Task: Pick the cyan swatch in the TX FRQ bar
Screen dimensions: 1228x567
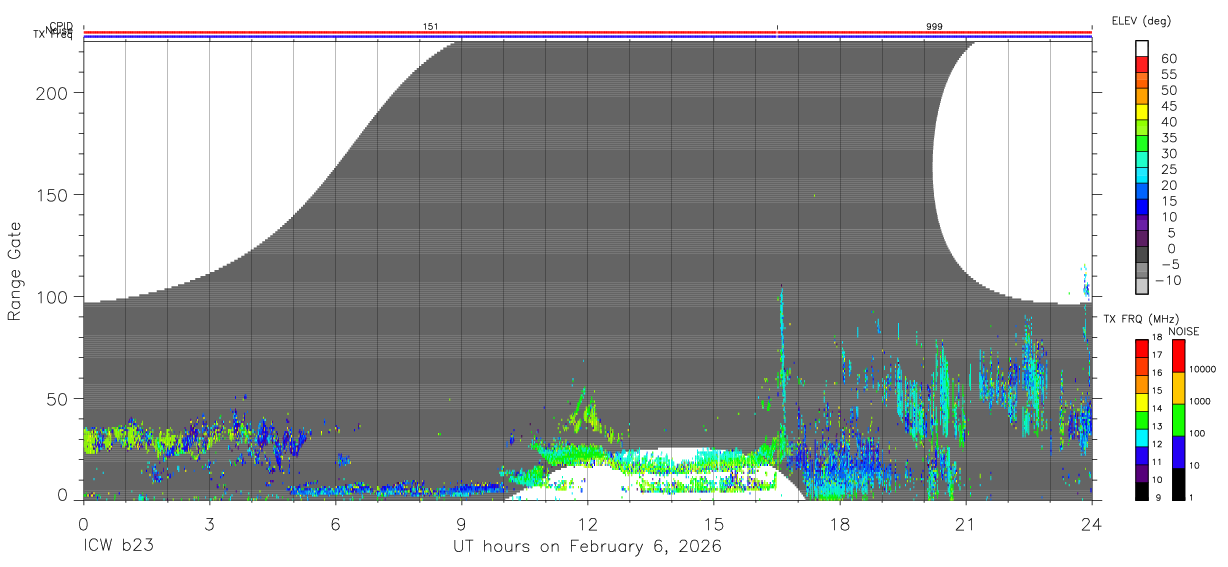Action: coord(1143,437)
